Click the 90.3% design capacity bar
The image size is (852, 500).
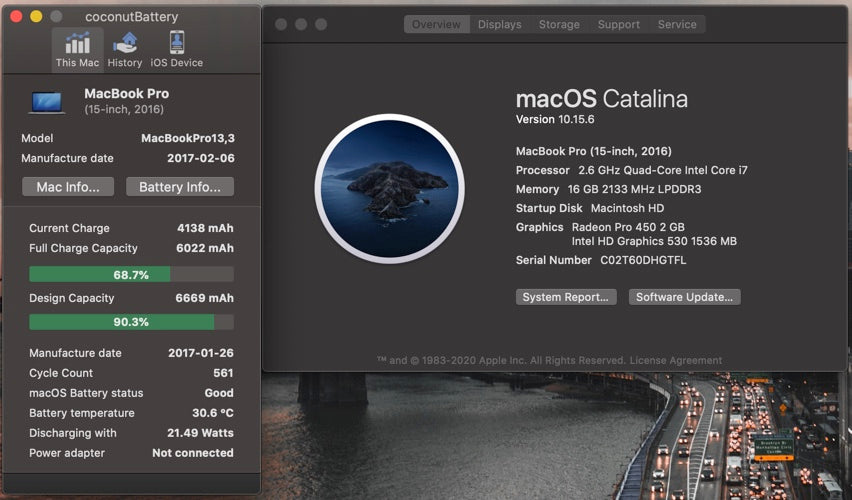pos(131,322)
